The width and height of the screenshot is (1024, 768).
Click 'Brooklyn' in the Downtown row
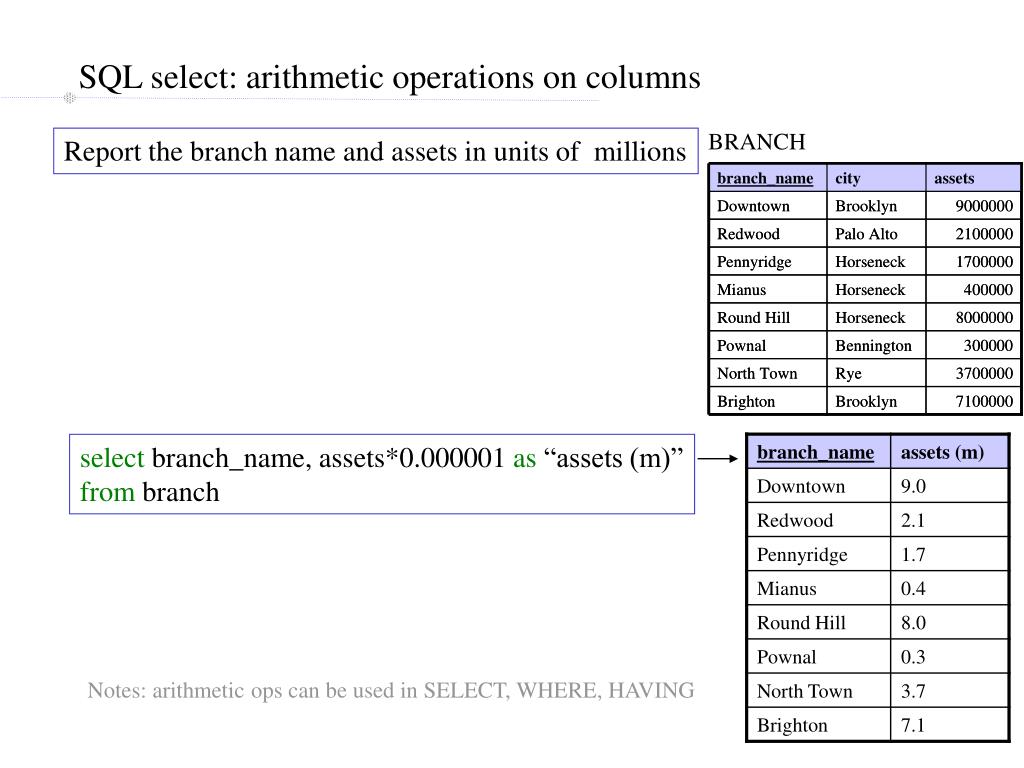(866, 206)
